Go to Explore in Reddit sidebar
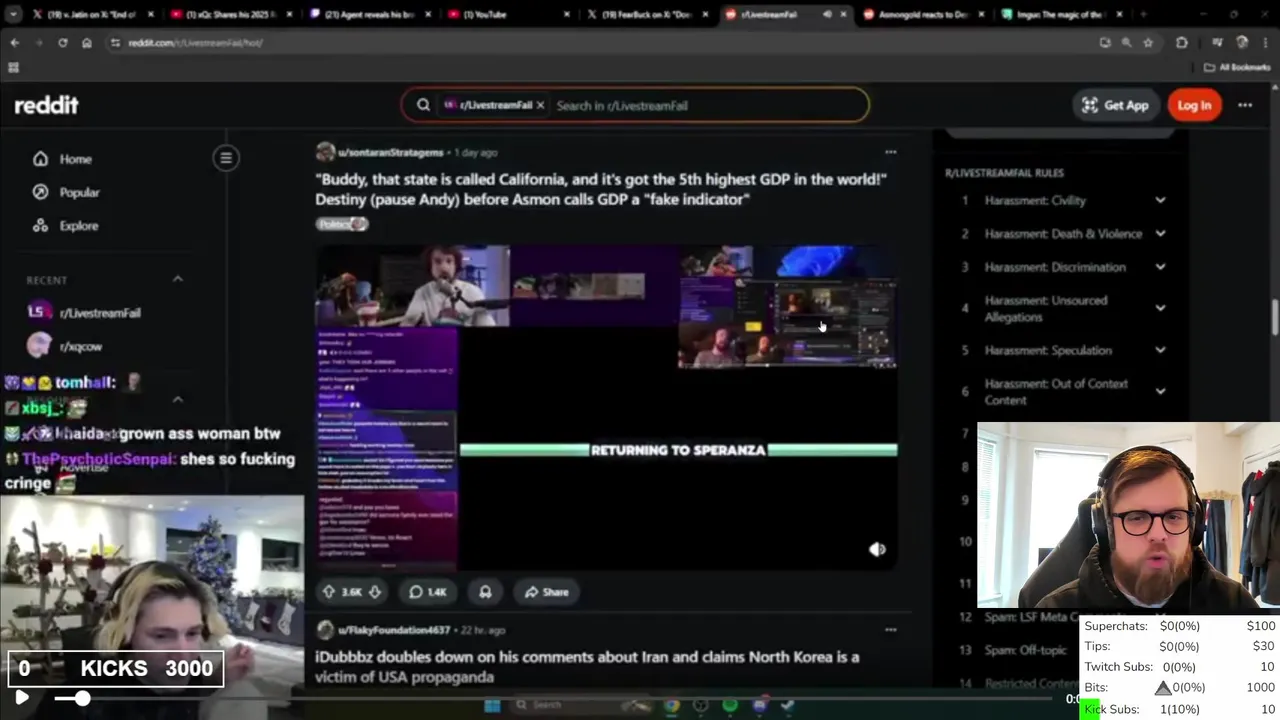This screenshot has height=720, width=1280. [67, 226]
